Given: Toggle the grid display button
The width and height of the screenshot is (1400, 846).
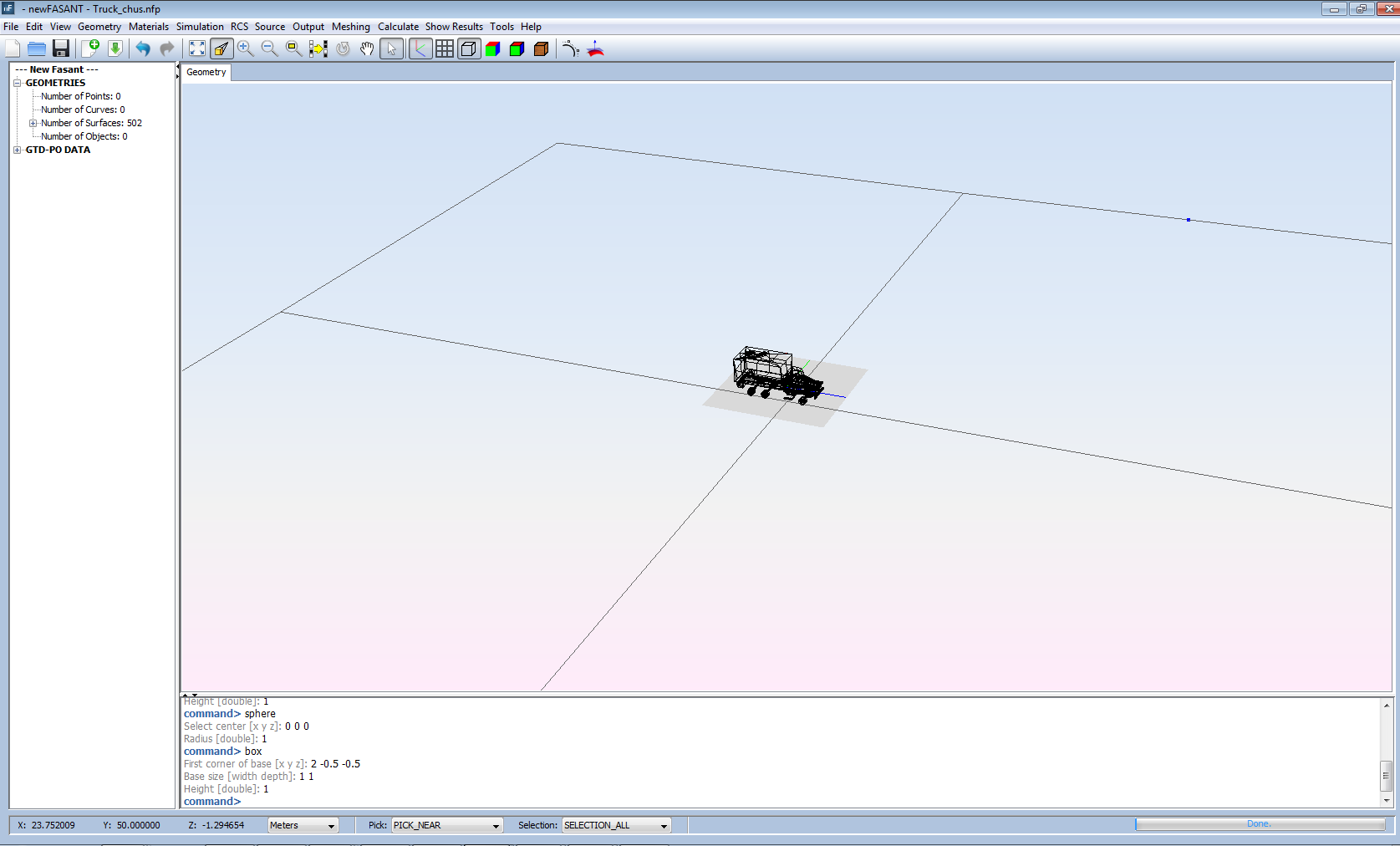Looking at the screenshot, I should [445, 48].
